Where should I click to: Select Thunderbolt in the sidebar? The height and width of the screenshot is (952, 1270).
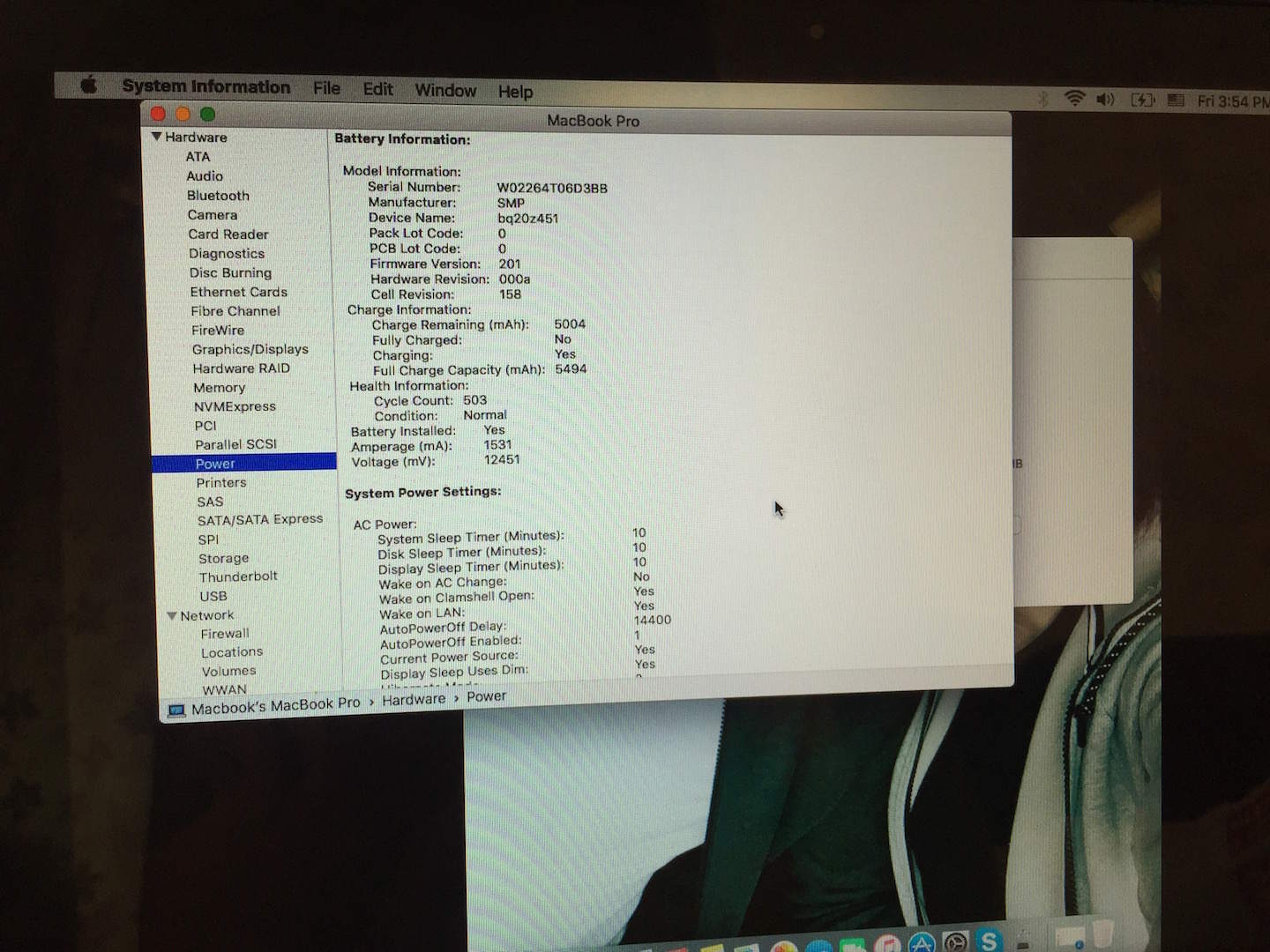tap(238, 576)
